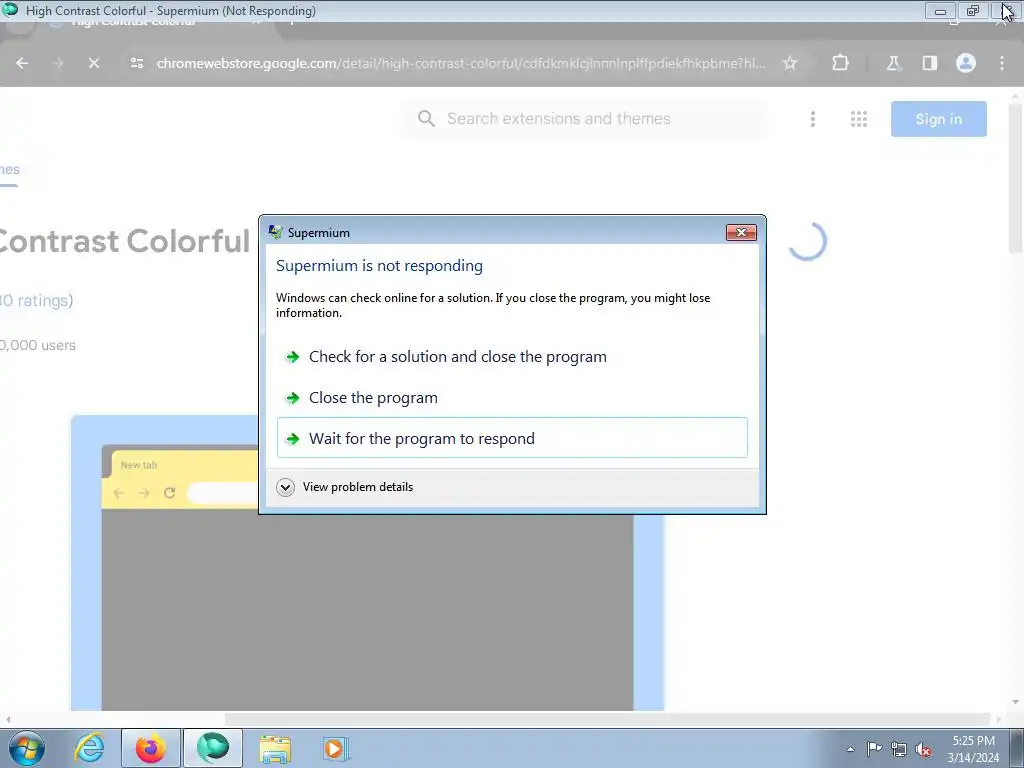Choose Close the program
The width and height of the screenshot is (1024, 768).
pyautogui.click(x=512, y=398)
